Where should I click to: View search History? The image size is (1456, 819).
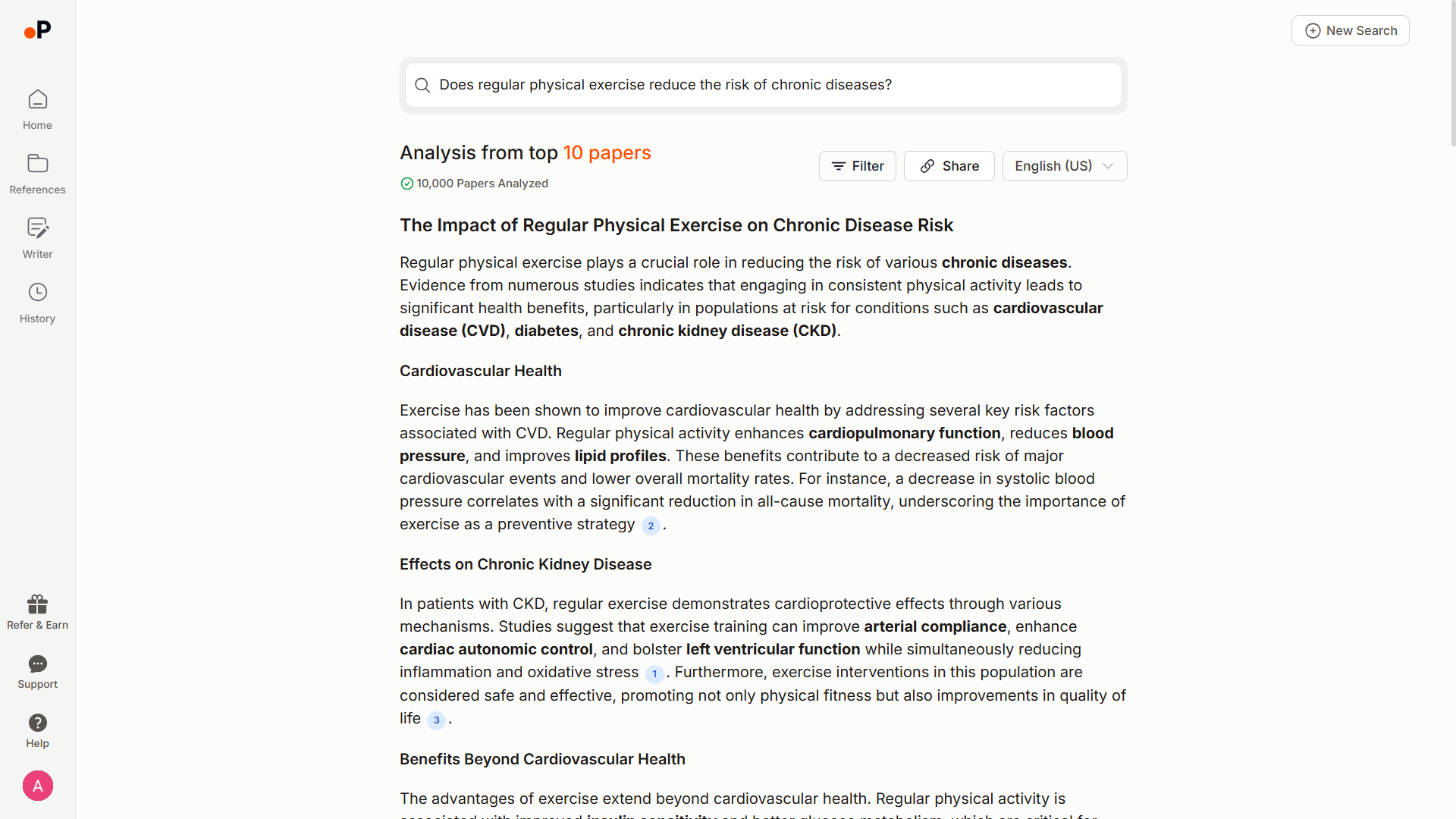(37, 300)
